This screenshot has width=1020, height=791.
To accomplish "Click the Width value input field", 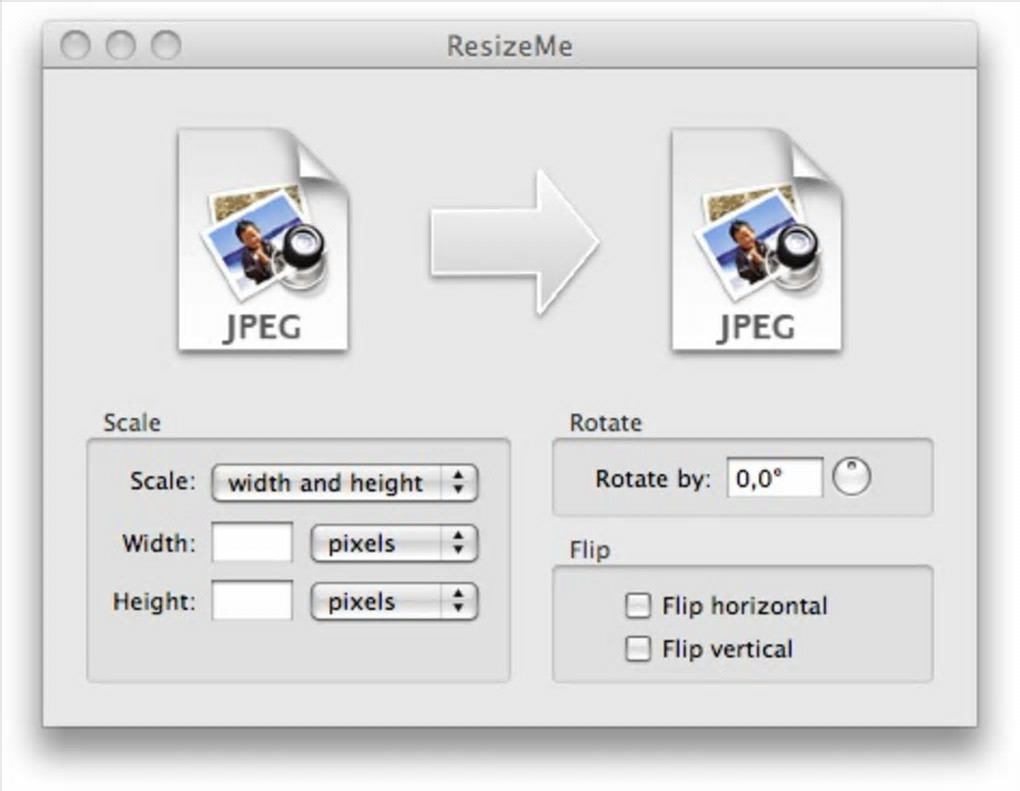I will [253, 543].
